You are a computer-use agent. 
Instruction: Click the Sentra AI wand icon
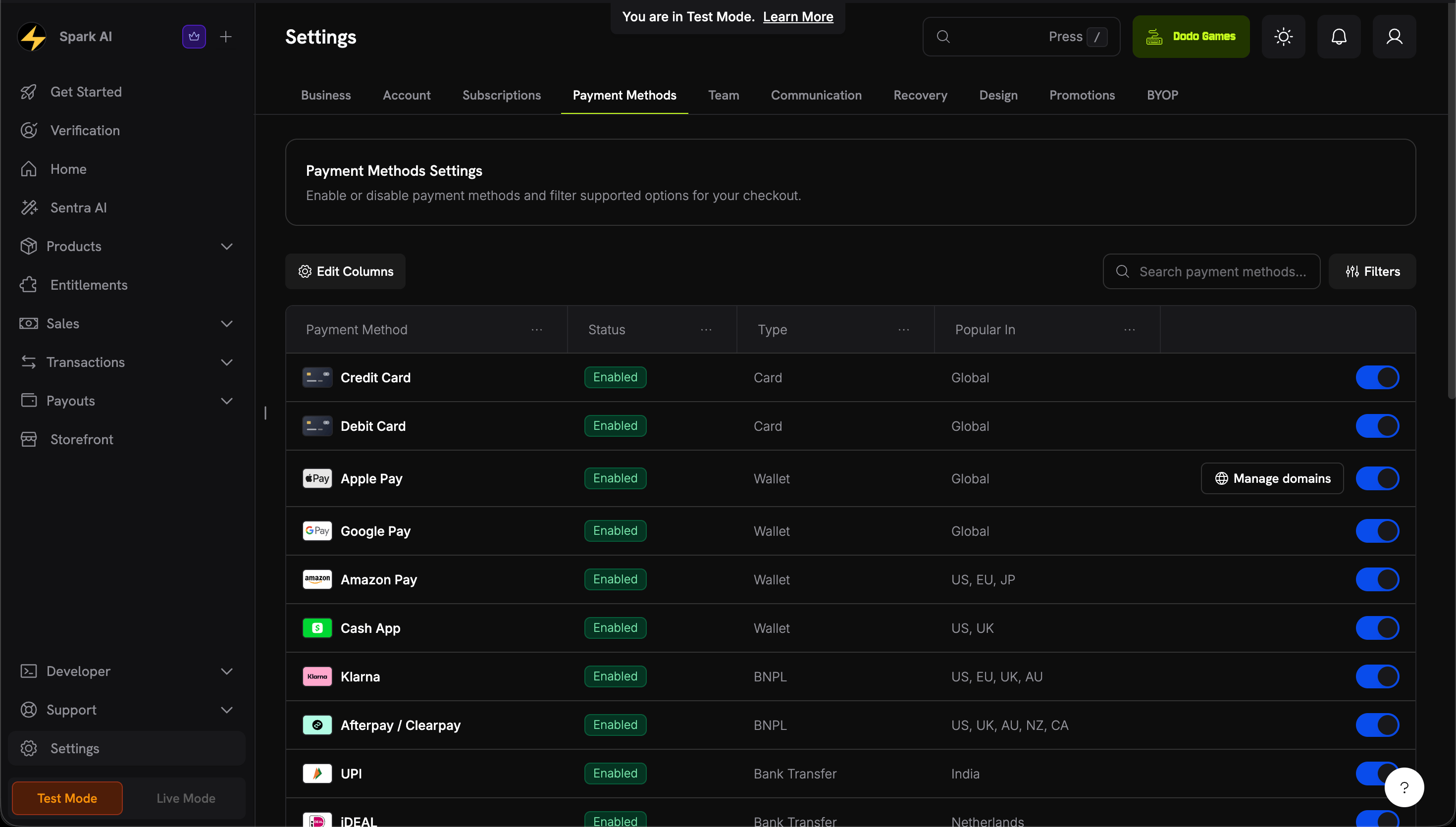(x=29, y=208)
